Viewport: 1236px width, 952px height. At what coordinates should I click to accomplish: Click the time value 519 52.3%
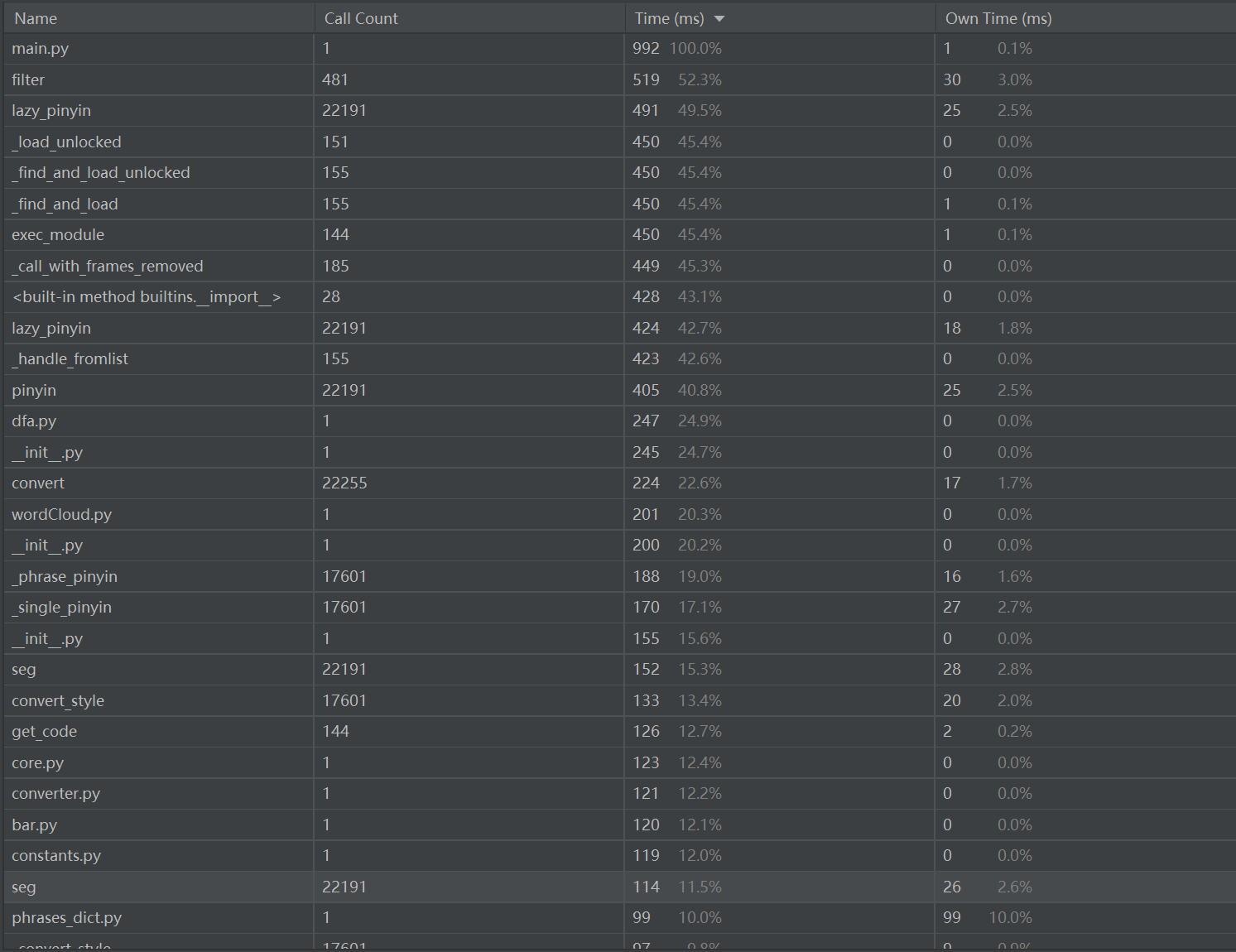[x=677, y=79]
